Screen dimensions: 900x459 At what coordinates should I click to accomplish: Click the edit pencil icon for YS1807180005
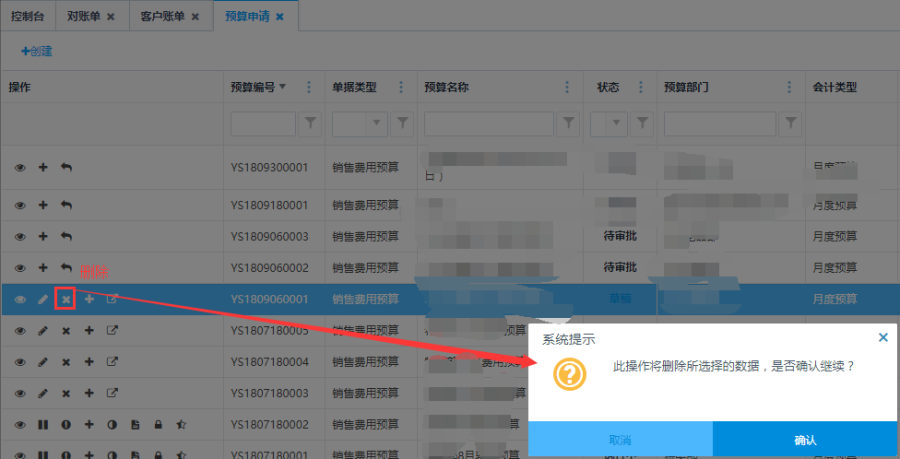43,330
